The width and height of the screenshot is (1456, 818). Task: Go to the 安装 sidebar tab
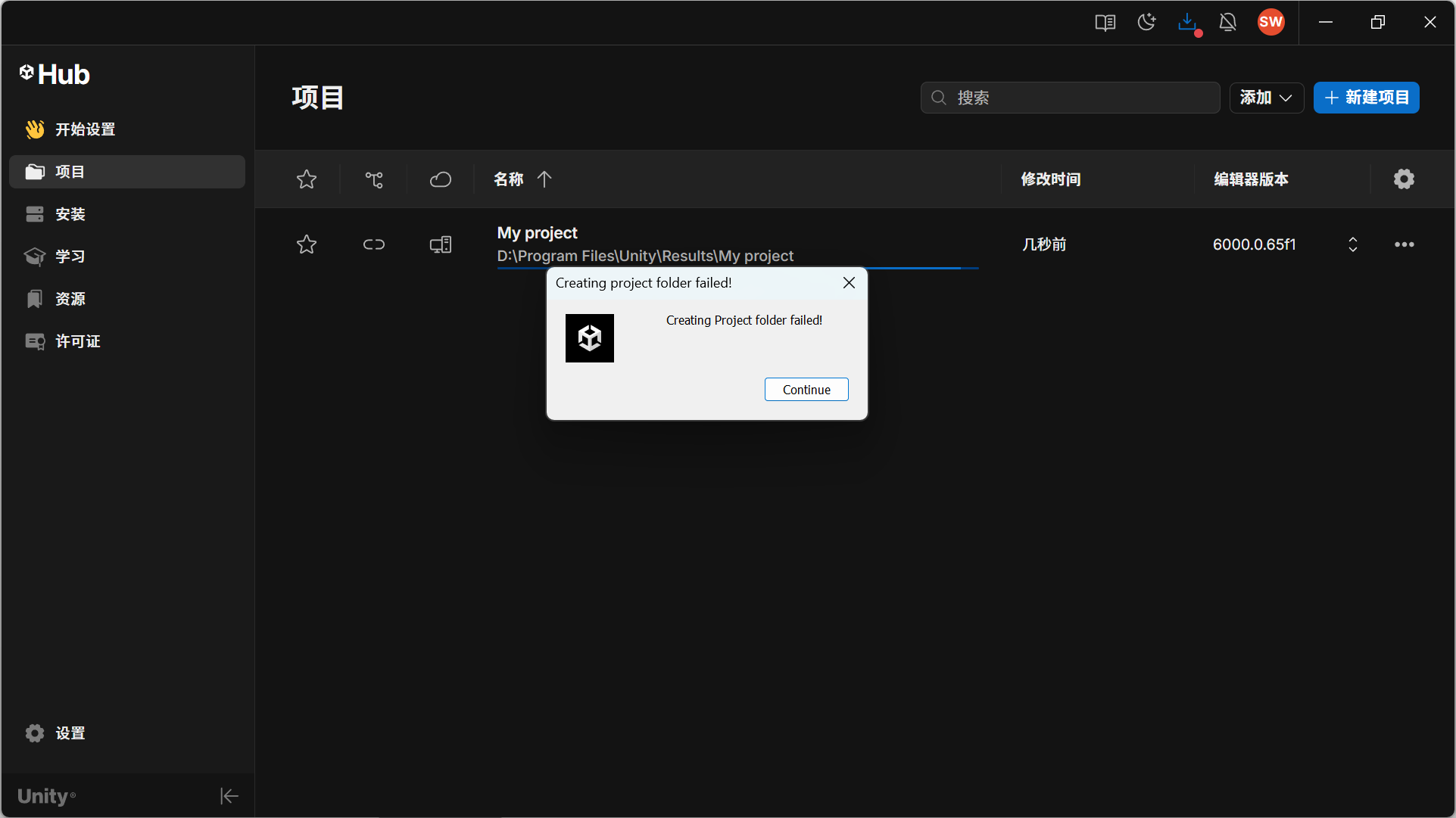(x=70, y=214)
